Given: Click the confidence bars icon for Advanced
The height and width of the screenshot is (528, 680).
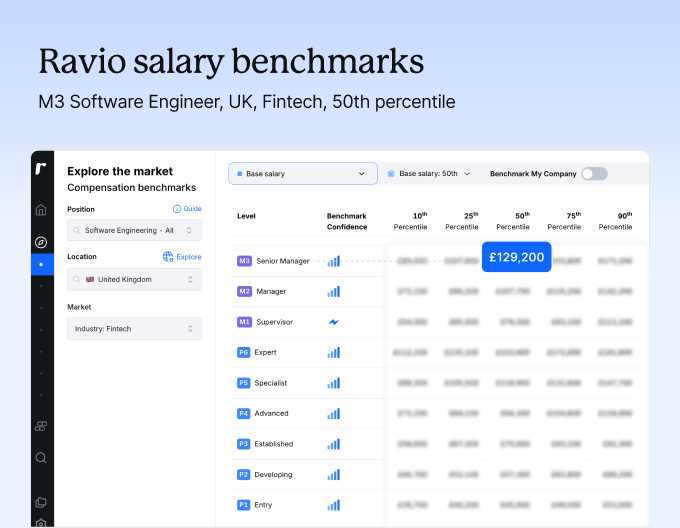Looking at the screenshot, I should tap(333, 414).
